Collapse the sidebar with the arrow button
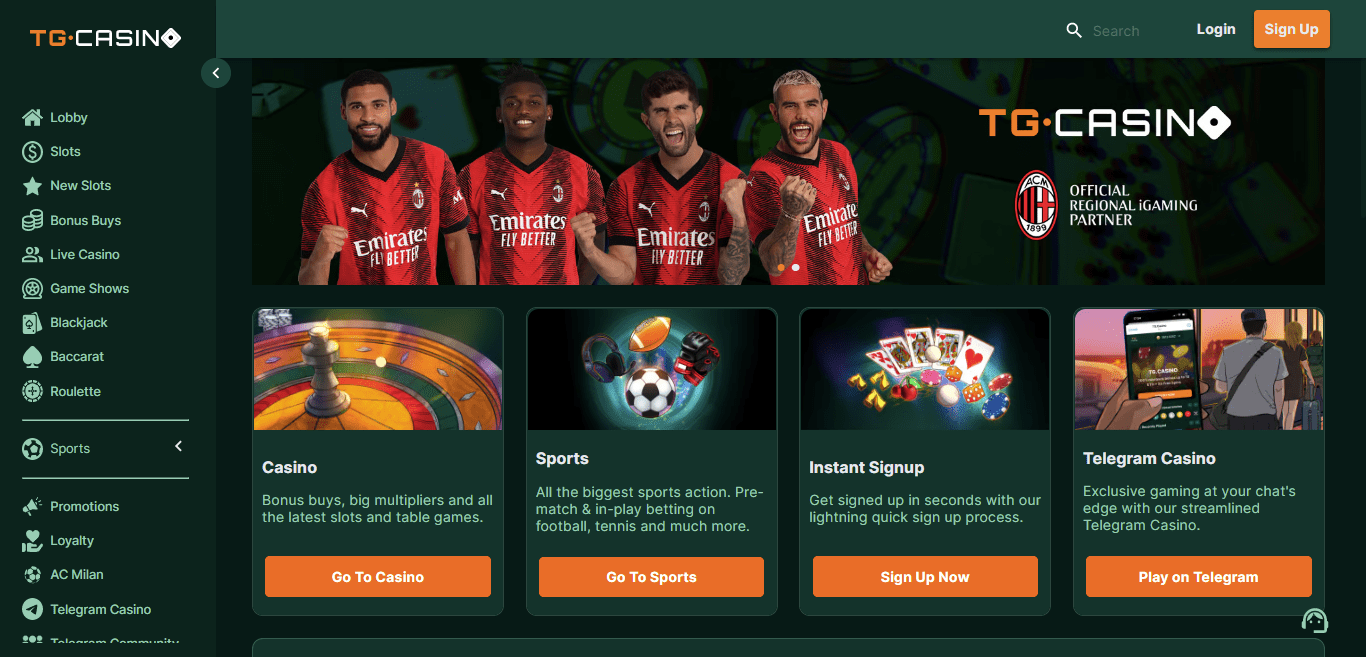The image size is (1366, 657). [216, 73]
